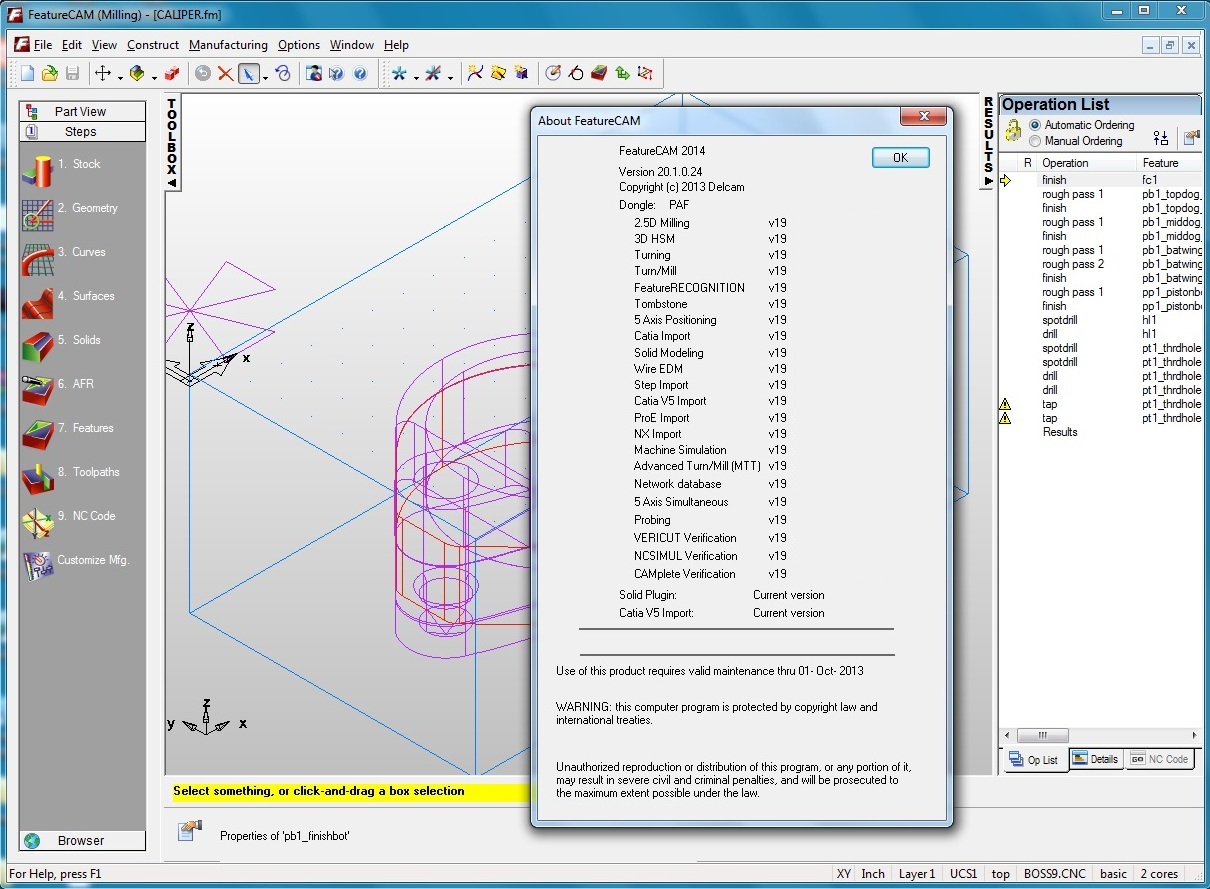Open dropdown arrow next to shaded cube
This screenshot has width=1210, height=889.
point(154,77)
